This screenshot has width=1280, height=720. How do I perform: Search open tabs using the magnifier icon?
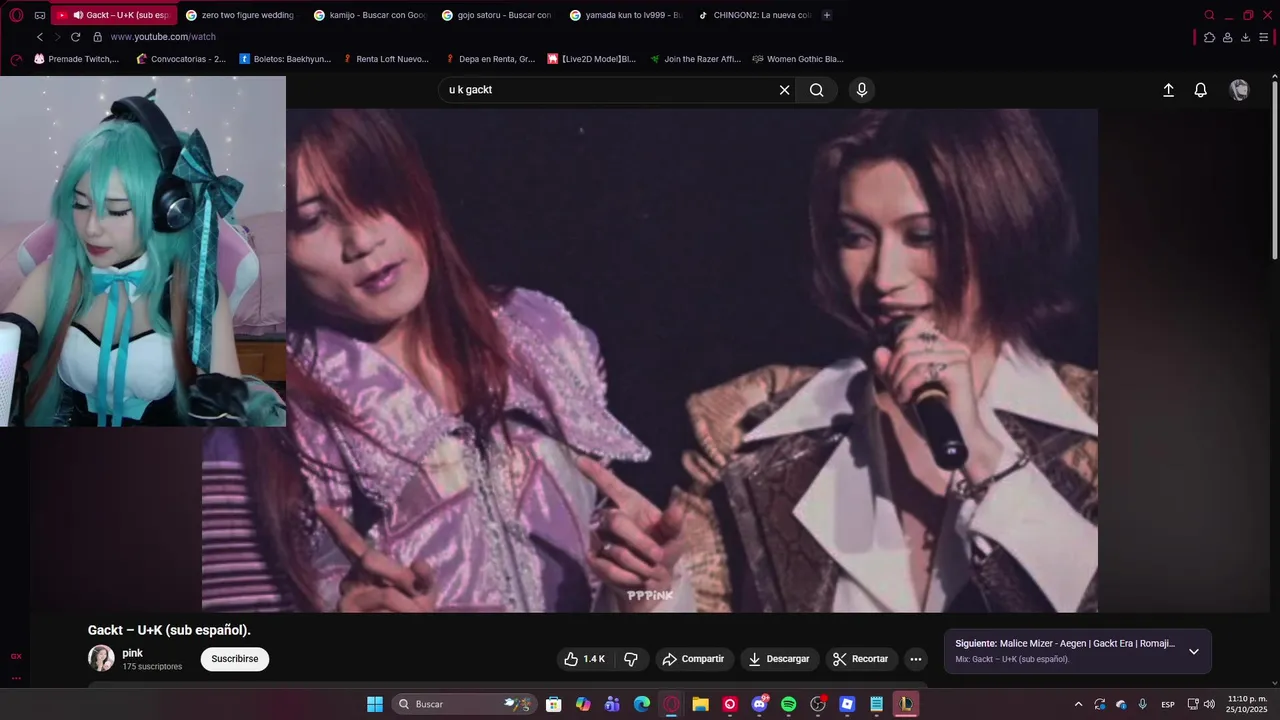(x=1209, y=15)
